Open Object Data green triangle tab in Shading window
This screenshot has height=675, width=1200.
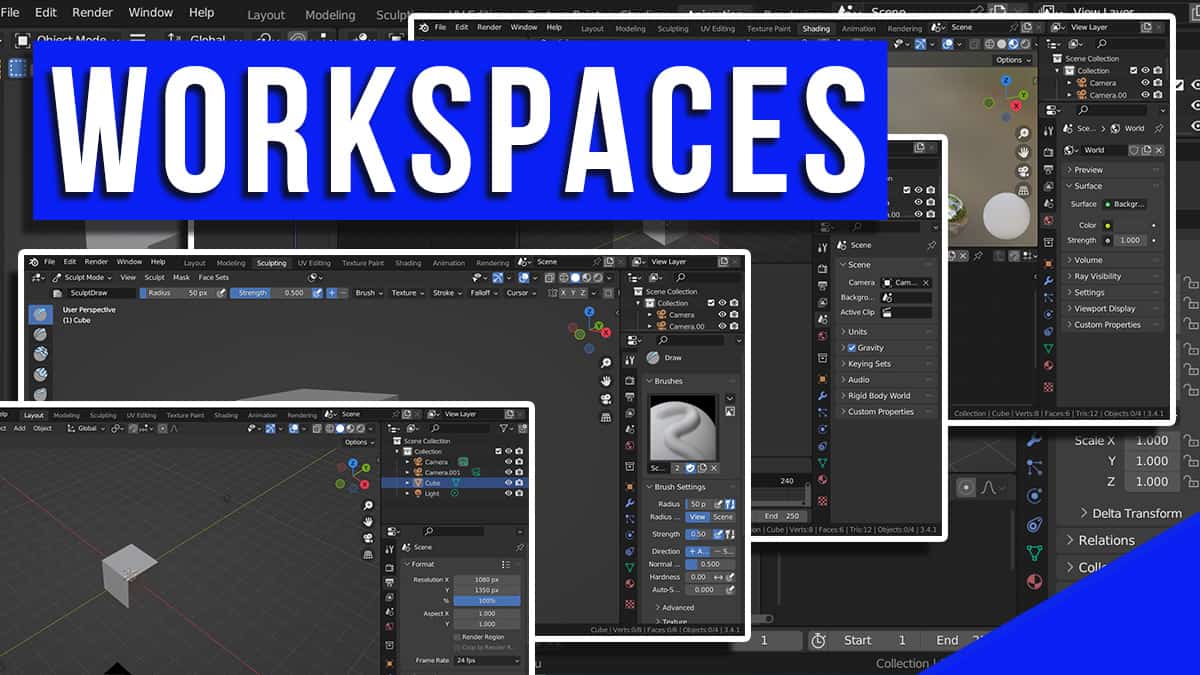click(x=1048, y=348)
